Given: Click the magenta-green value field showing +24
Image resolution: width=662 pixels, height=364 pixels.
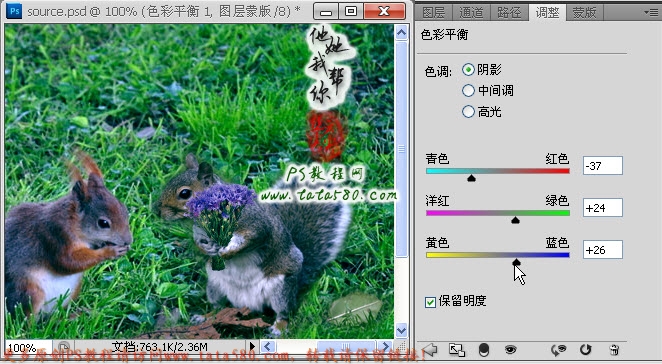Looking at the screenshot, I should click(x=602, y=208).
